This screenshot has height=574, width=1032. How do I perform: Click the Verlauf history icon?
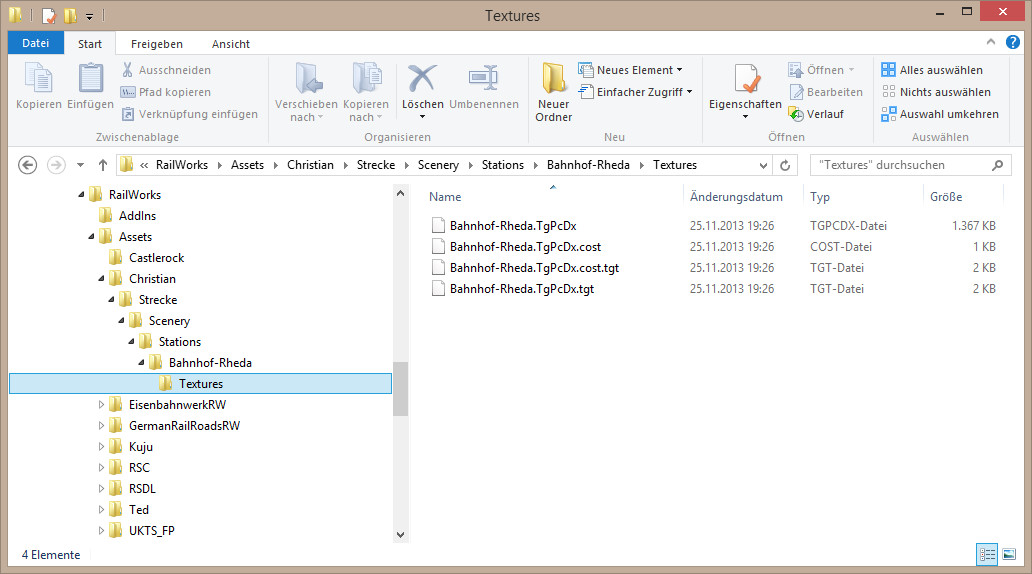(x=796, y=114)
